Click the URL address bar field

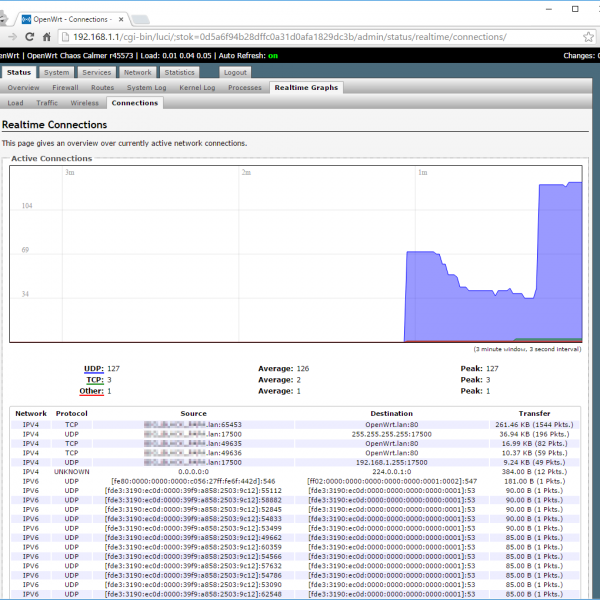300,37
